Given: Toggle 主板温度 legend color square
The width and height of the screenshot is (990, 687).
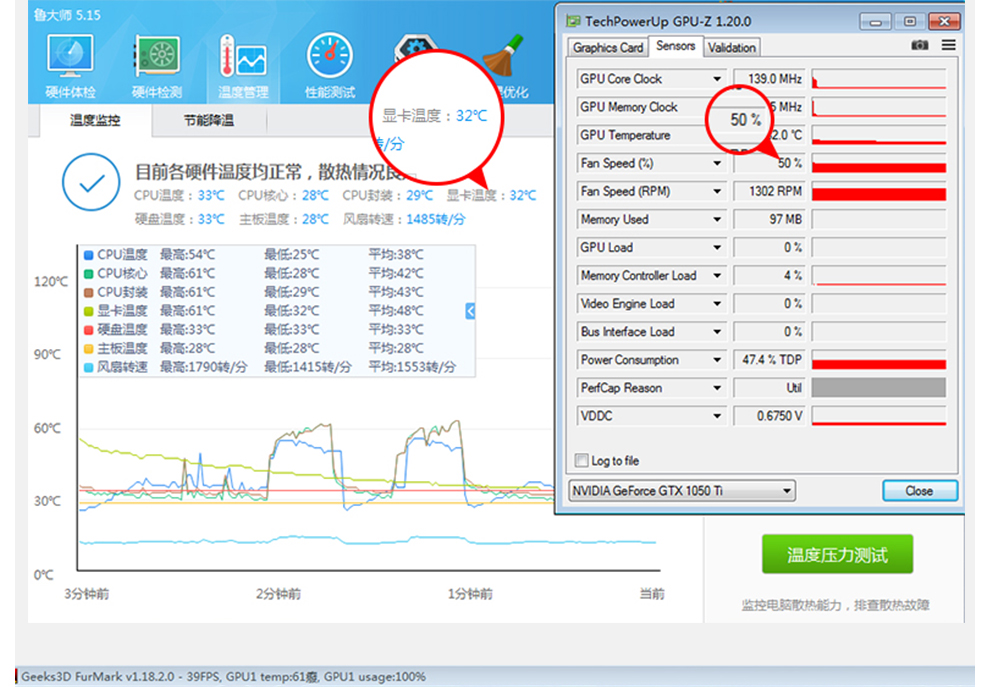Looking at the screenshot, I should (89, 349).
